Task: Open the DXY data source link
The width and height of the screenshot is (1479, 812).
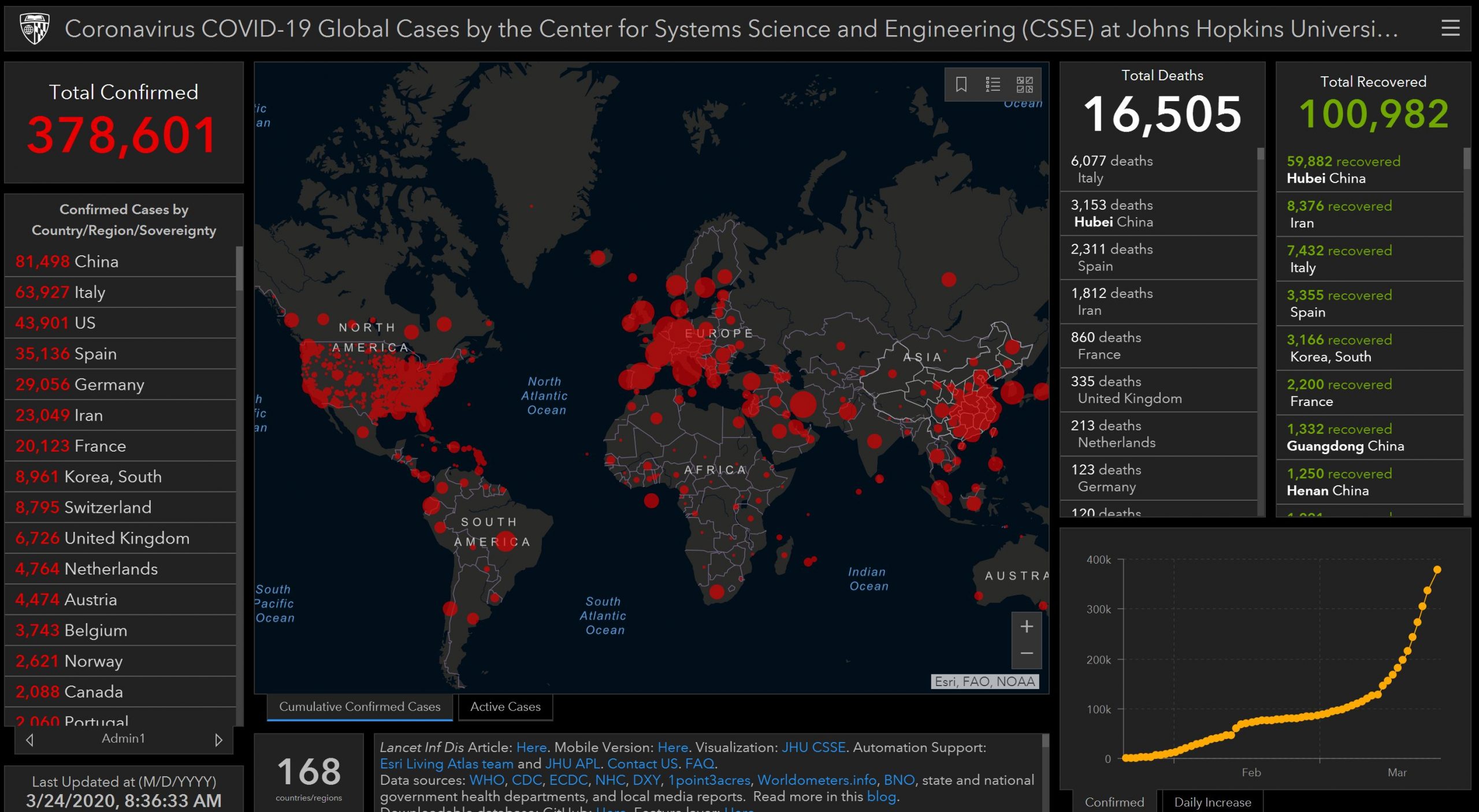Action: pos(646,780)
